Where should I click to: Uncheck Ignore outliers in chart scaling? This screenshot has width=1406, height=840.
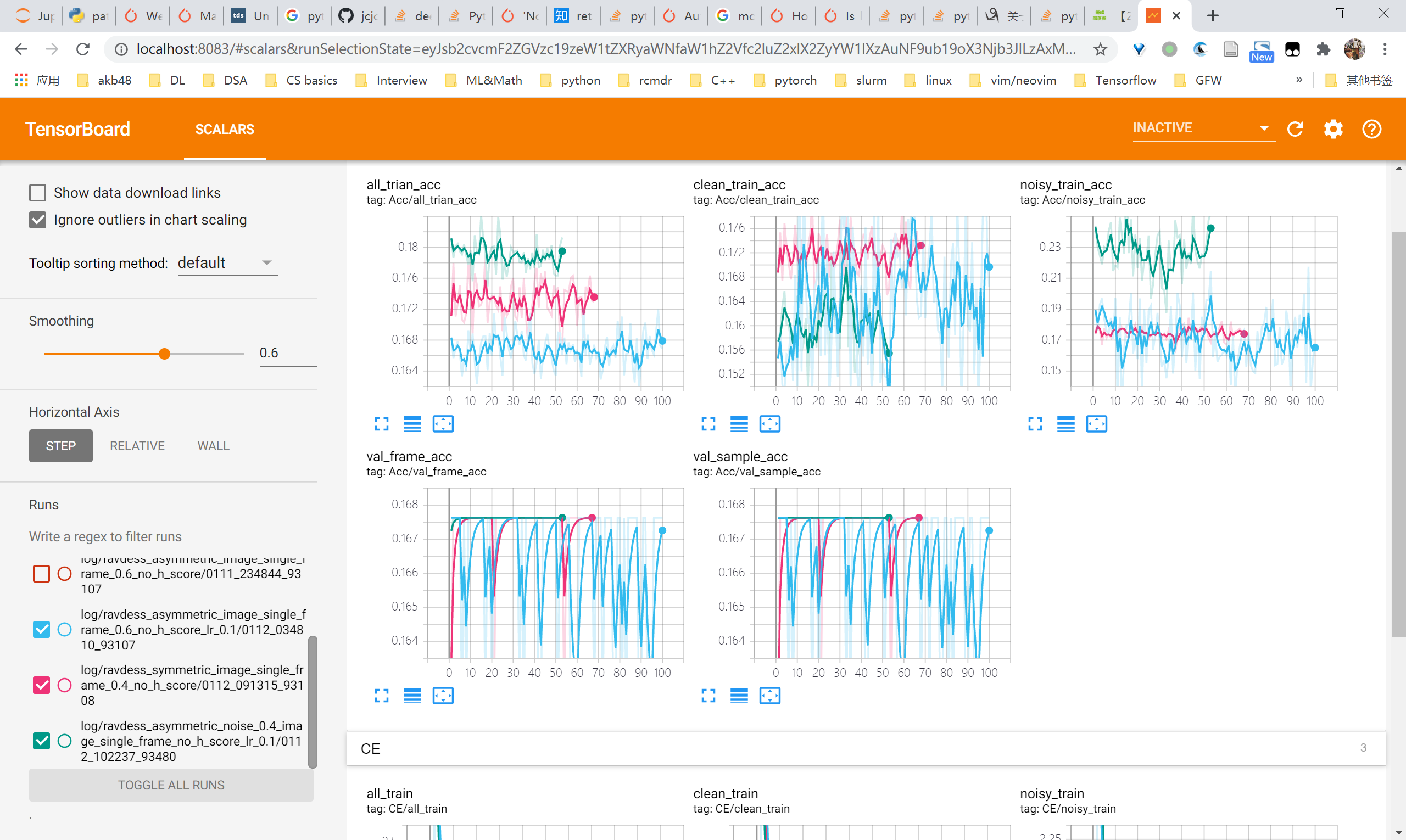click(37, 220)
